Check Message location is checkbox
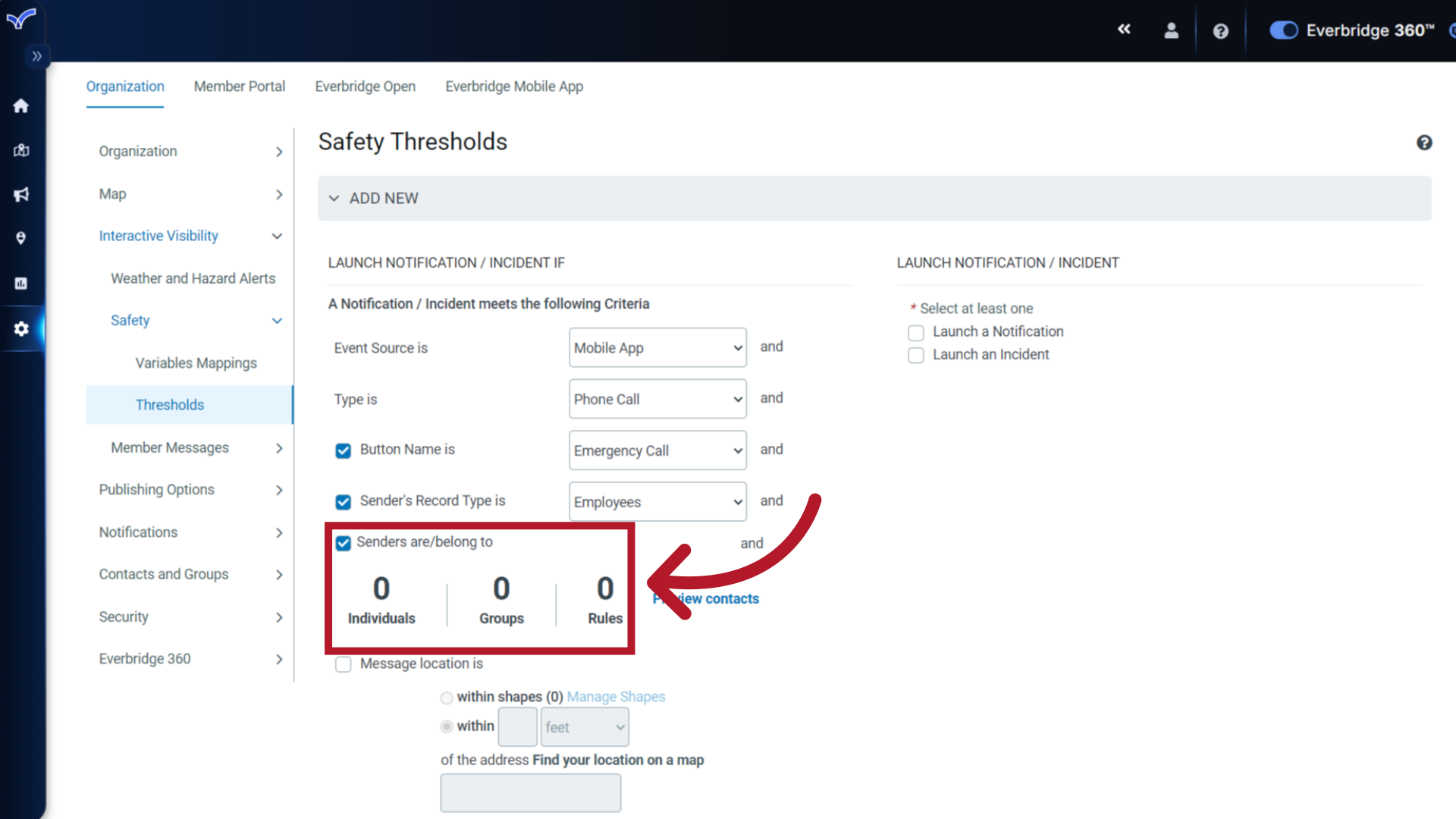1456x819 pixels. pyautogui.click(x=344, y=664)
